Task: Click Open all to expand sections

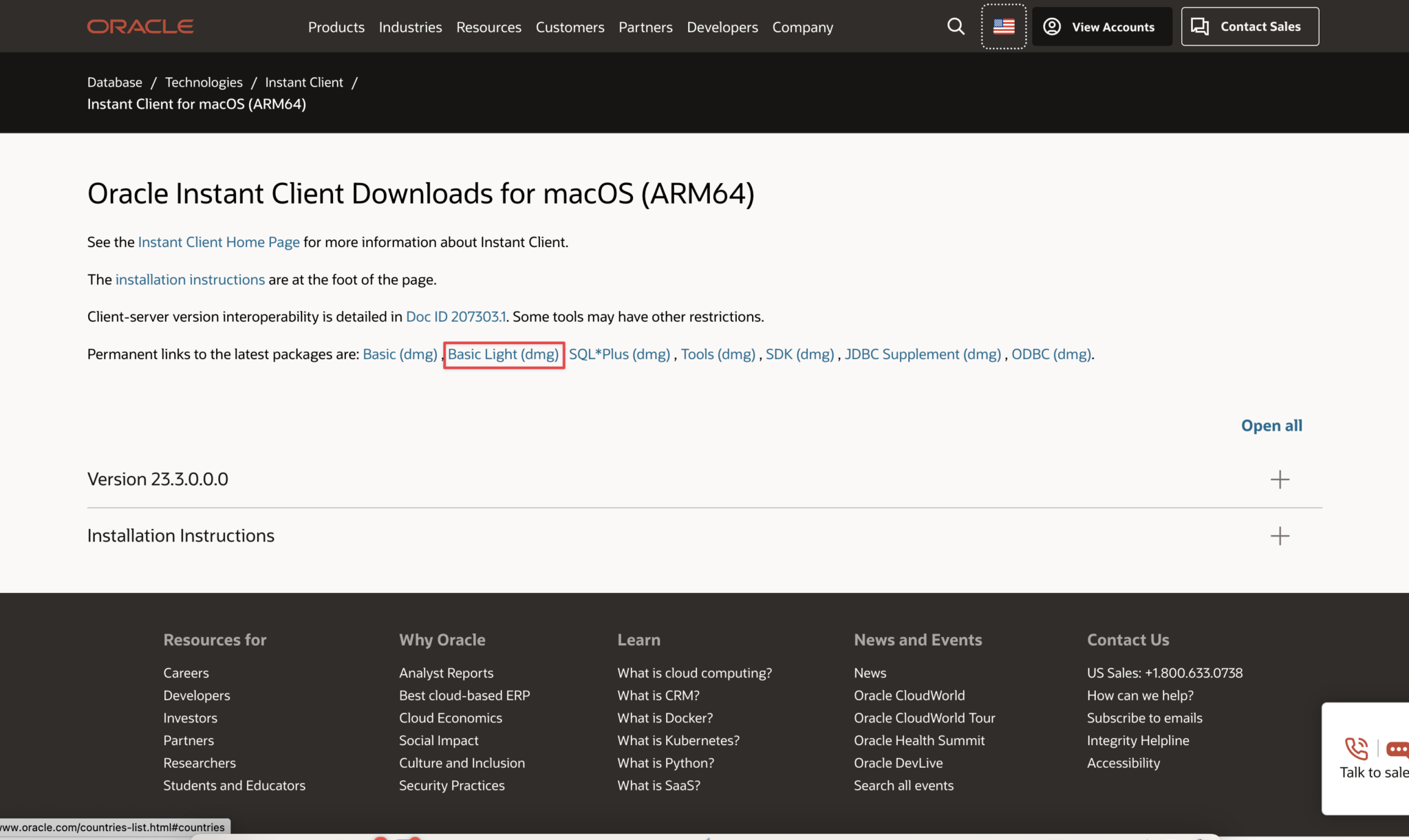Action: click(x=1271, y=426)
